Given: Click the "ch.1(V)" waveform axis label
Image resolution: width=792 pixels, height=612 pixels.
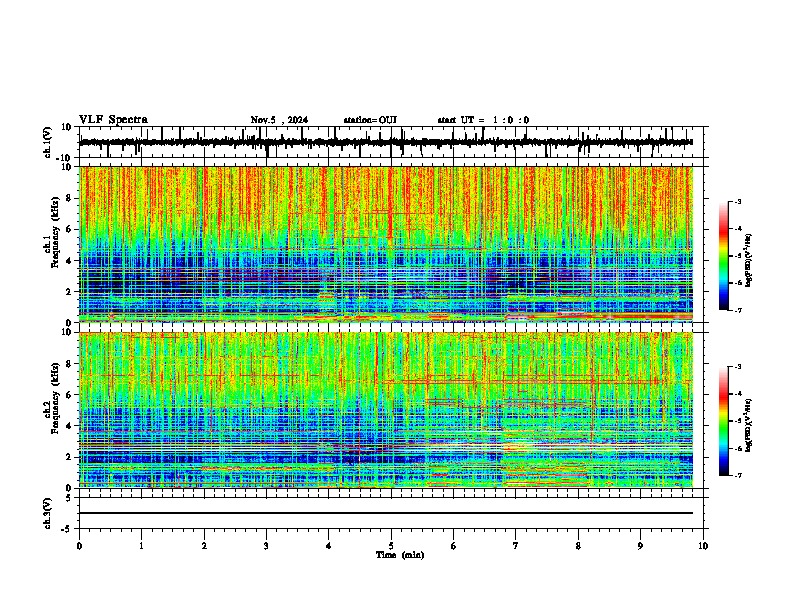Looking at the screenshot, I should (x=48, y=142).
